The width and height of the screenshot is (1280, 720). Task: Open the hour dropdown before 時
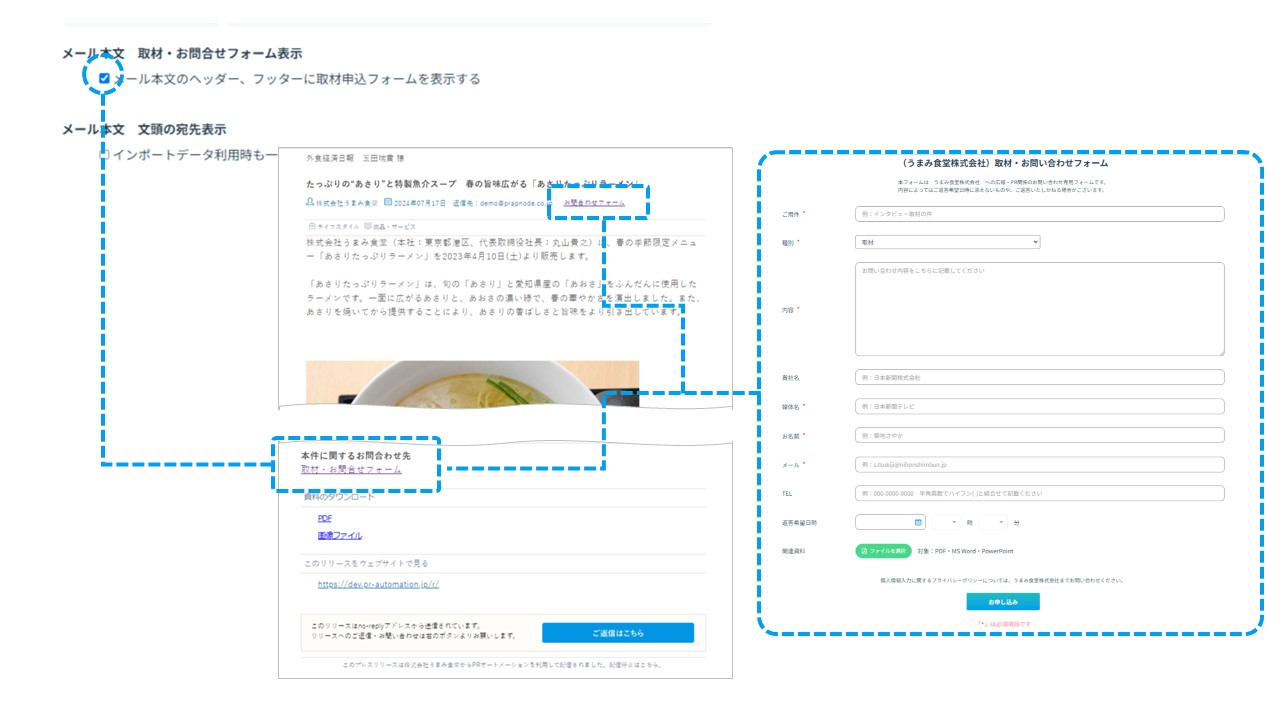coord(945,522)
